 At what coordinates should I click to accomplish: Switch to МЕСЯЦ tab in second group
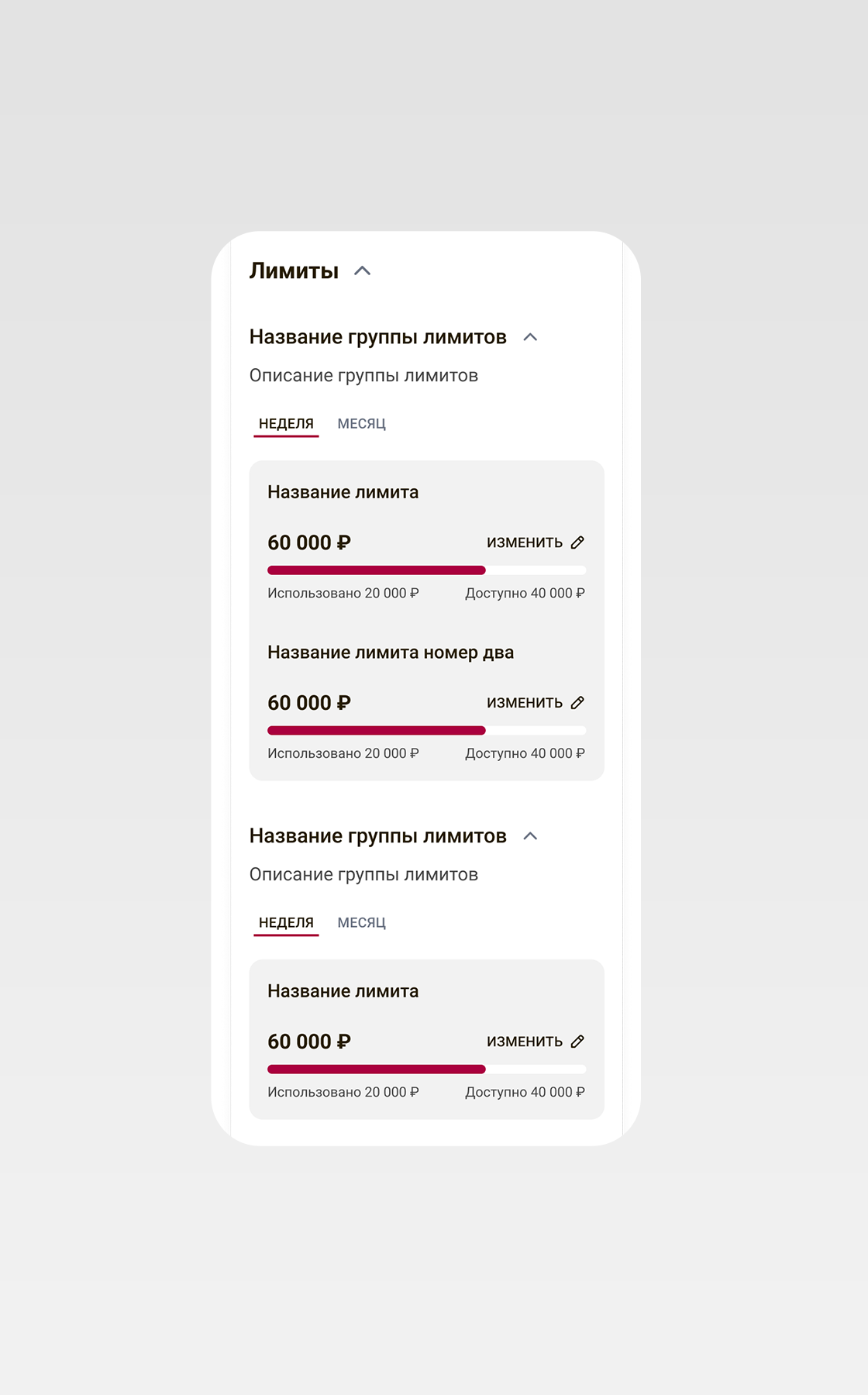click(x=361, y=923)
